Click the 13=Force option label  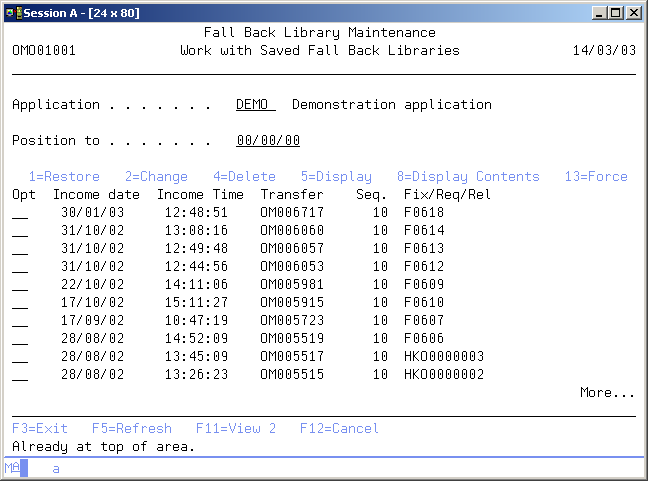coord(596,177)
